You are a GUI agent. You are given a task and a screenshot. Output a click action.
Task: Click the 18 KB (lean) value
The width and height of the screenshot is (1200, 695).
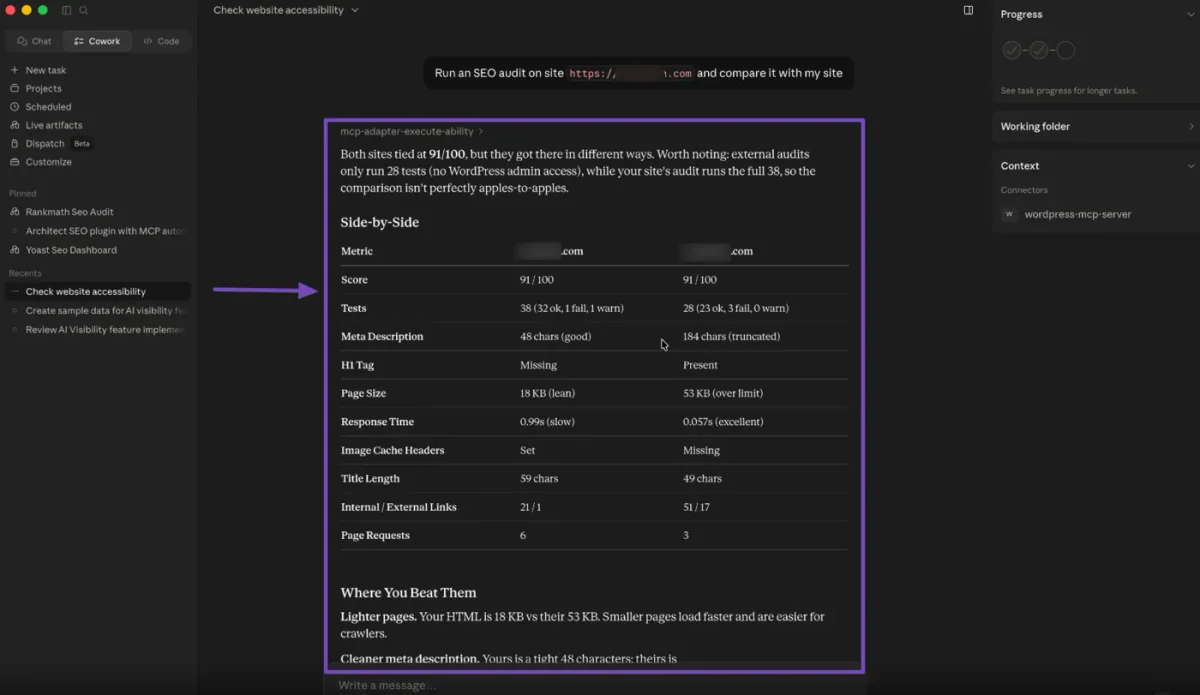point(548,393)
